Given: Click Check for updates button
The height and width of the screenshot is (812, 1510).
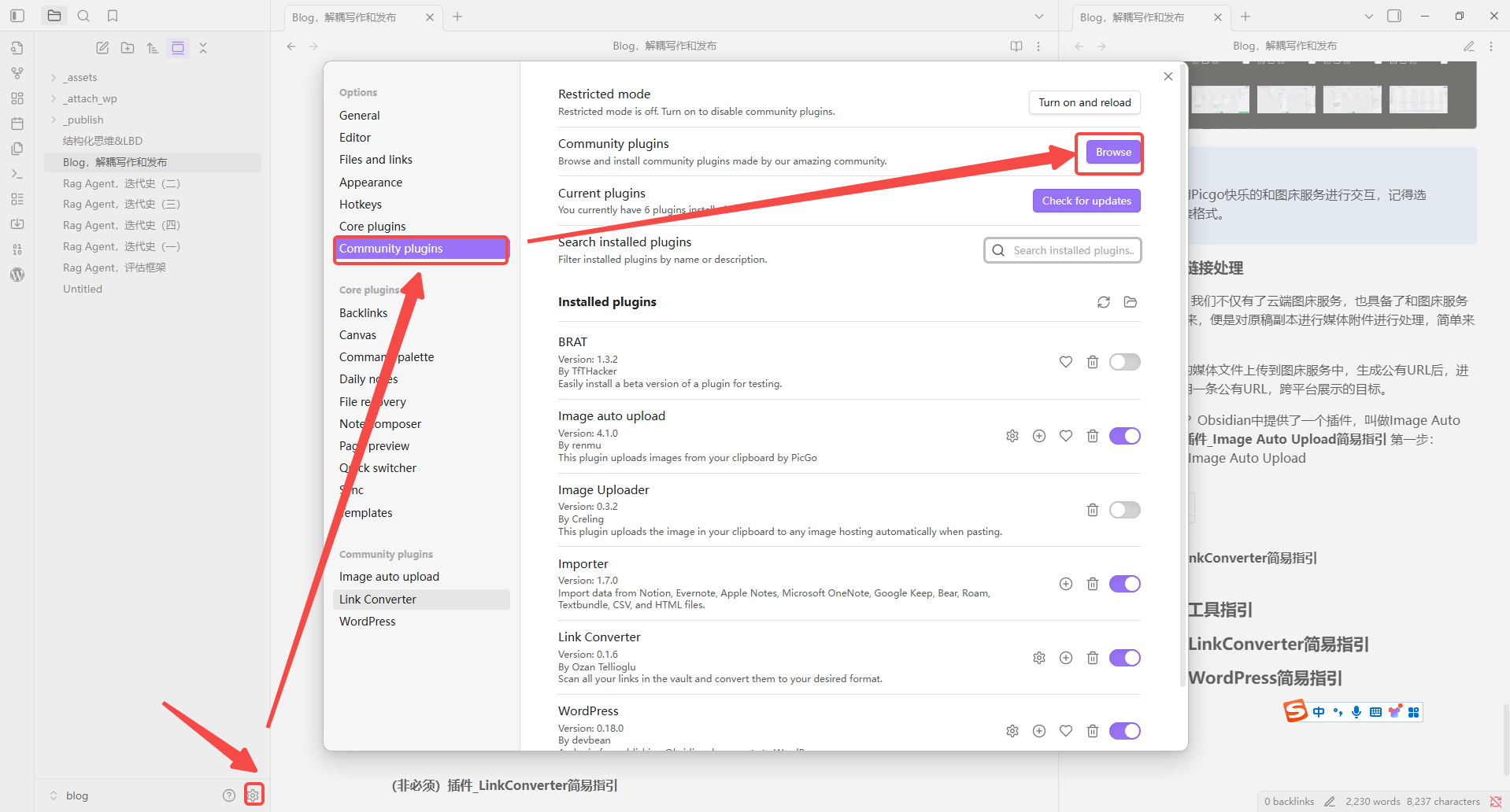Looking at the screenshot, I should pos(1086,201).
